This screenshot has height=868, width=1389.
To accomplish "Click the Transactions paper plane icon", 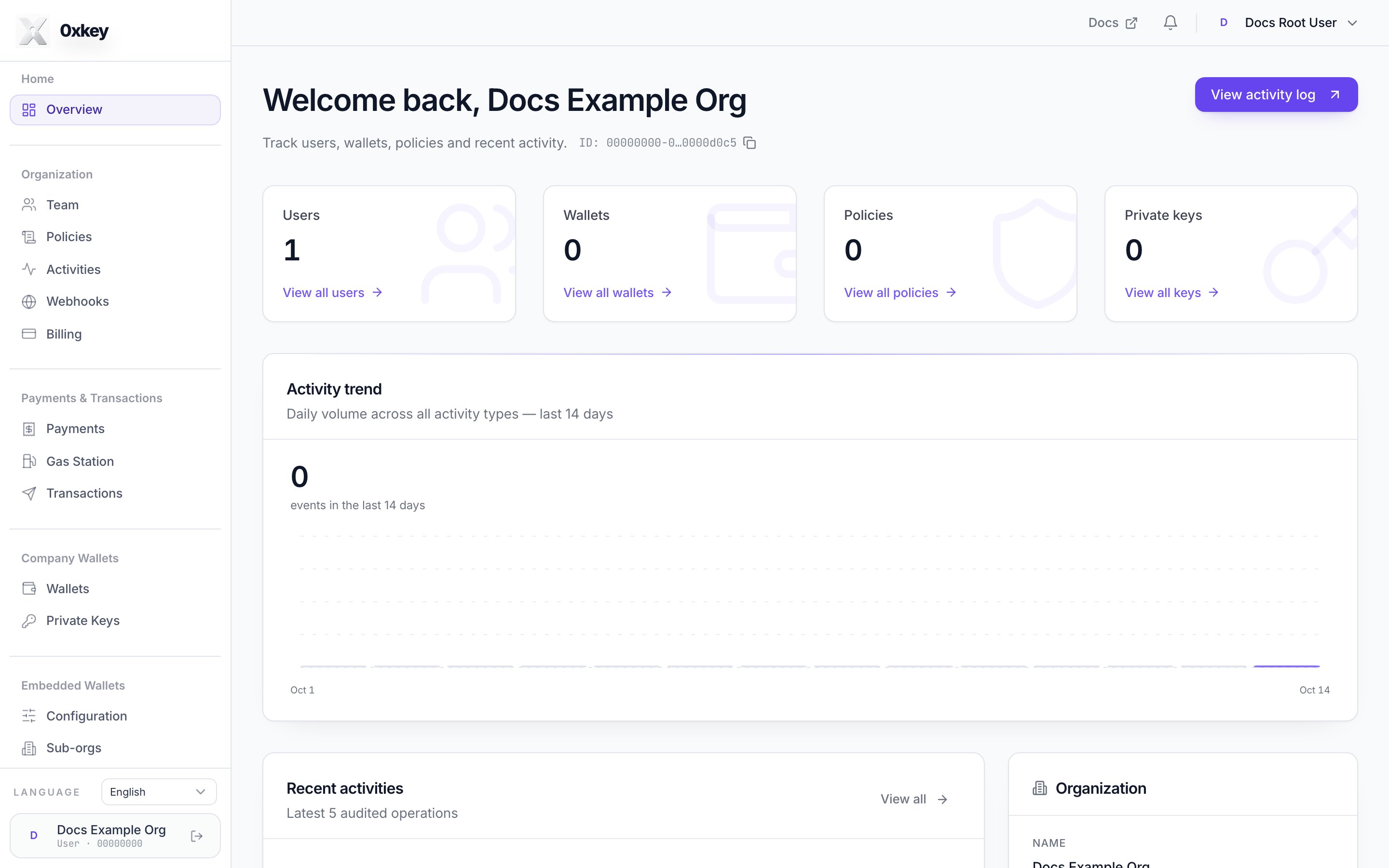I will click(x=29, y=494).
